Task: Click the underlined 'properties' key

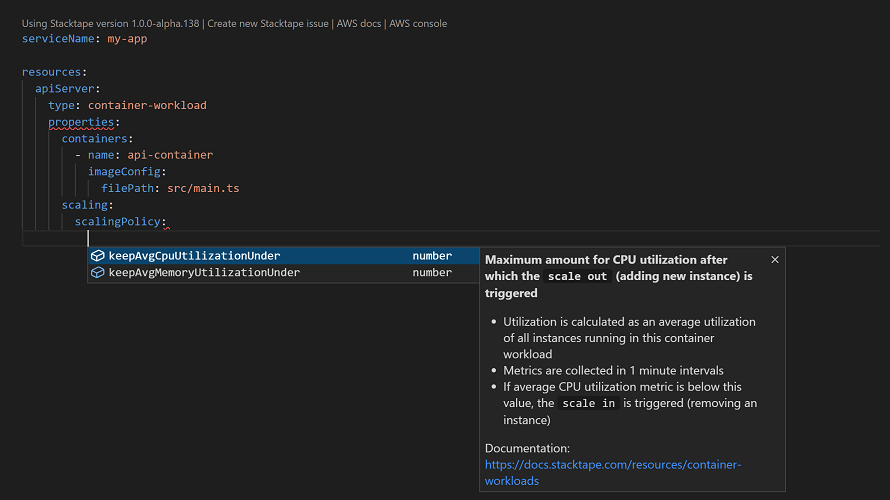Action: pyautogui.click(x=81, y=122)
